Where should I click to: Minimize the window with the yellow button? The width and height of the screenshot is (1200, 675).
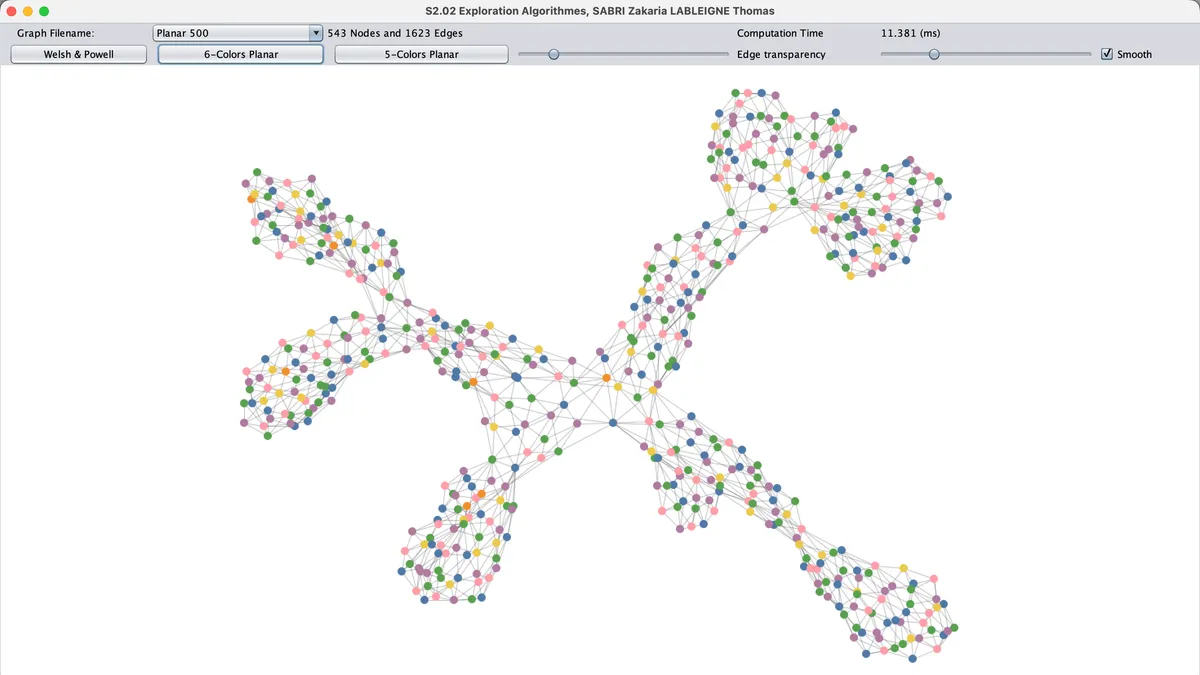point(28,10)
